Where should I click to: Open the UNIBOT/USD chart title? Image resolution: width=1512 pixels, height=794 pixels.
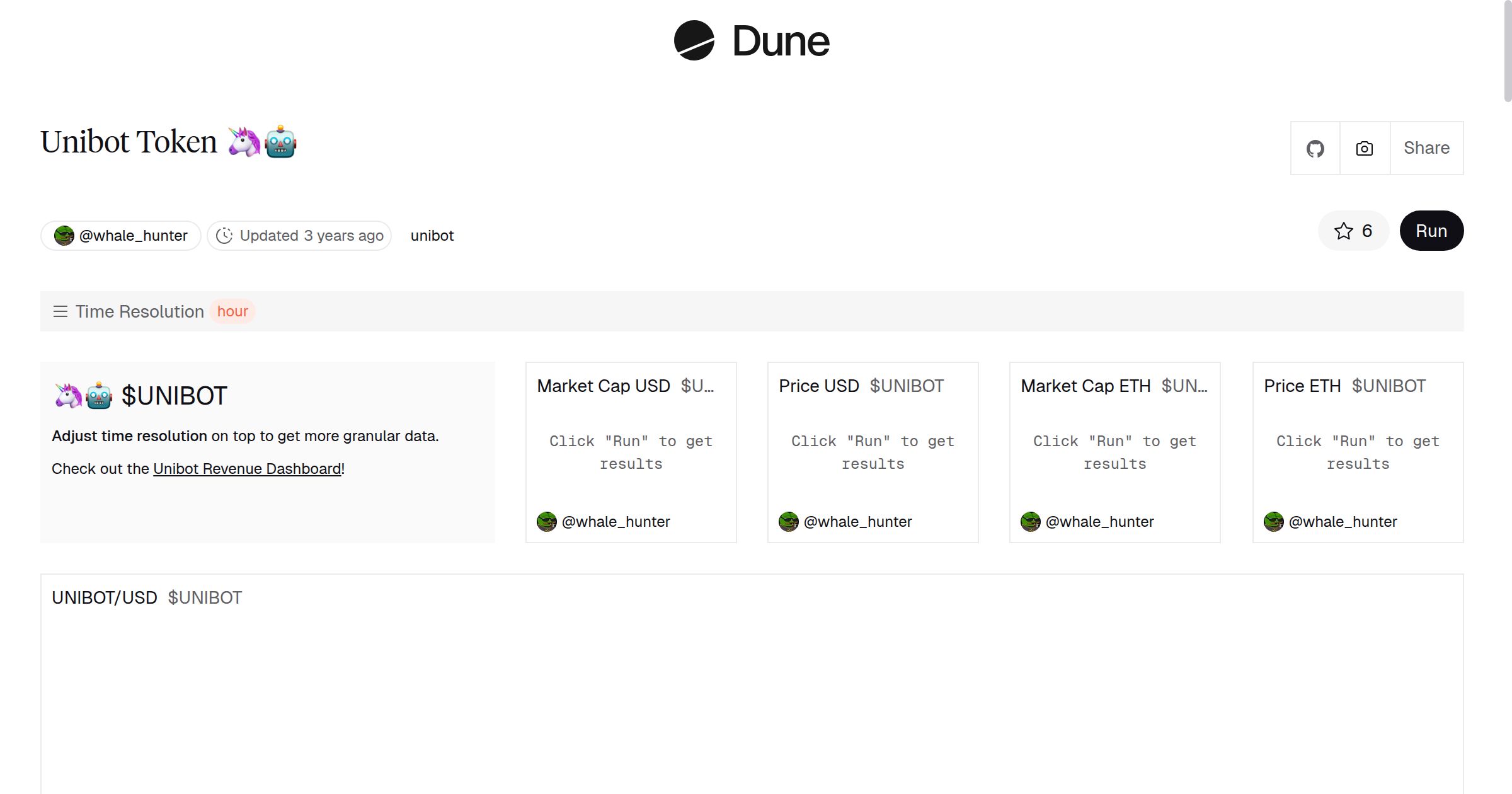(x=105, y=597)
